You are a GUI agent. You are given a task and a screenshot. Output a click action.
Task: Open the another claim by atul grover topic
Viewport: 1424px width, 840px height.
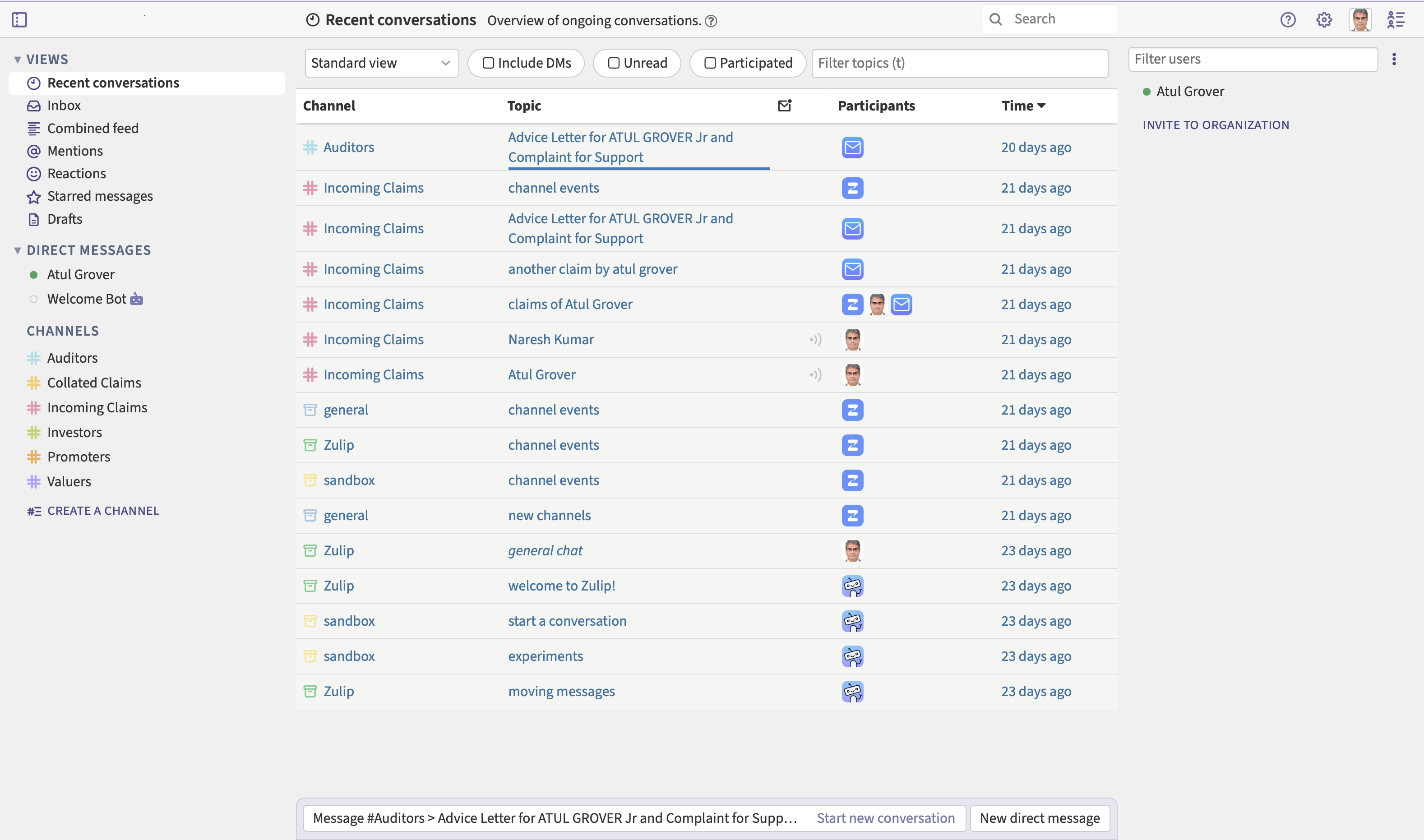click(x=592, y=269)
